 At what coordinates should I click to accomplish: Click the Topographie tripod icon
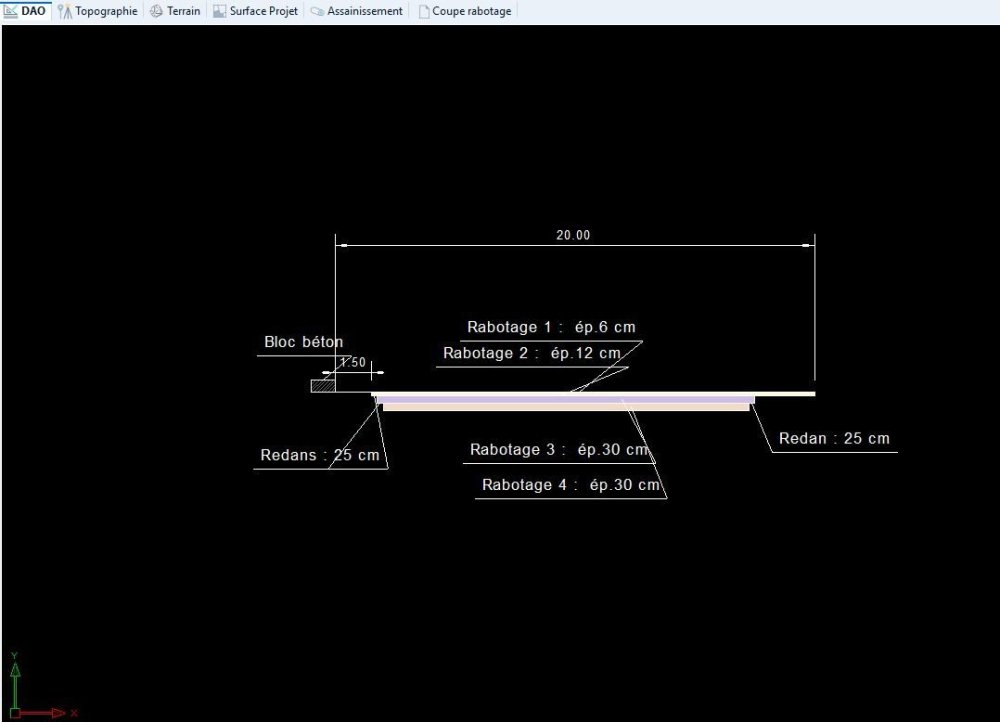[x=64, y=11]
